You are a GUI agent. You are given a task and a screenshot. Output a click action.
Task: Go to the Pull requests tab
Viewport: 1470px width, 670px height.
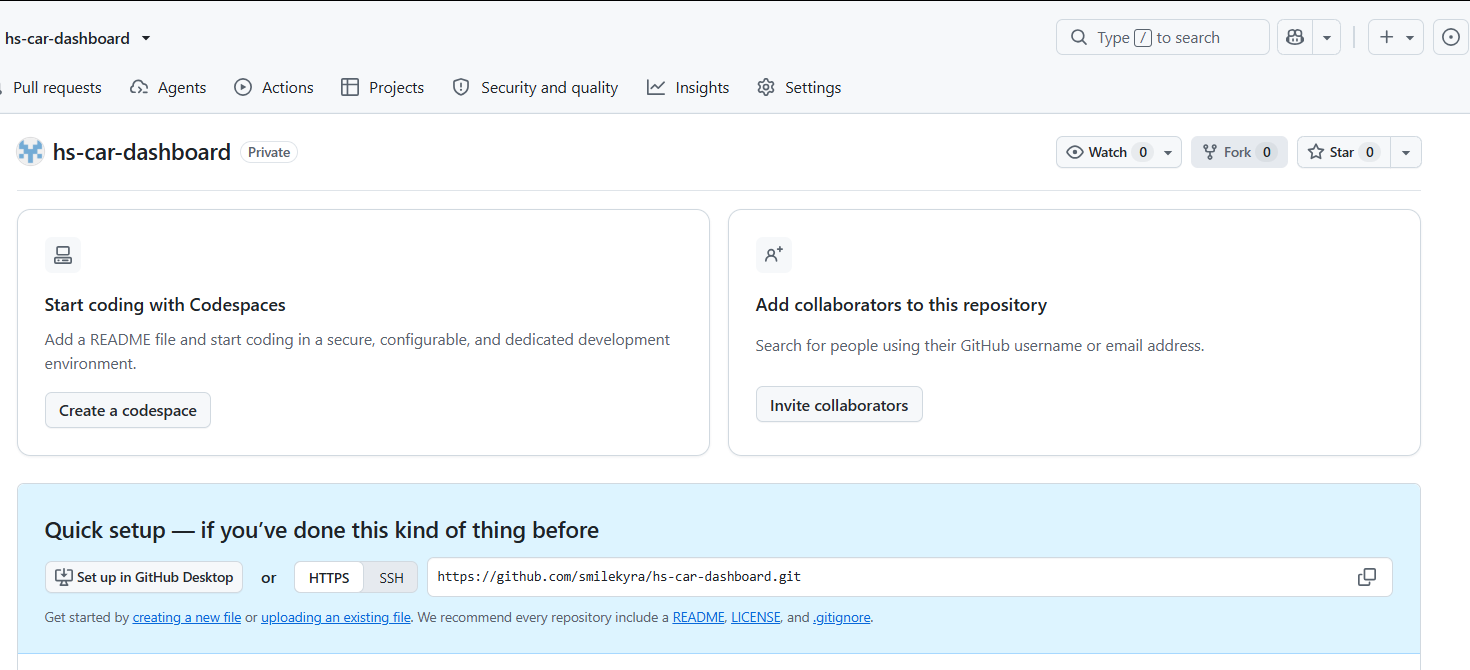[56, 88]
